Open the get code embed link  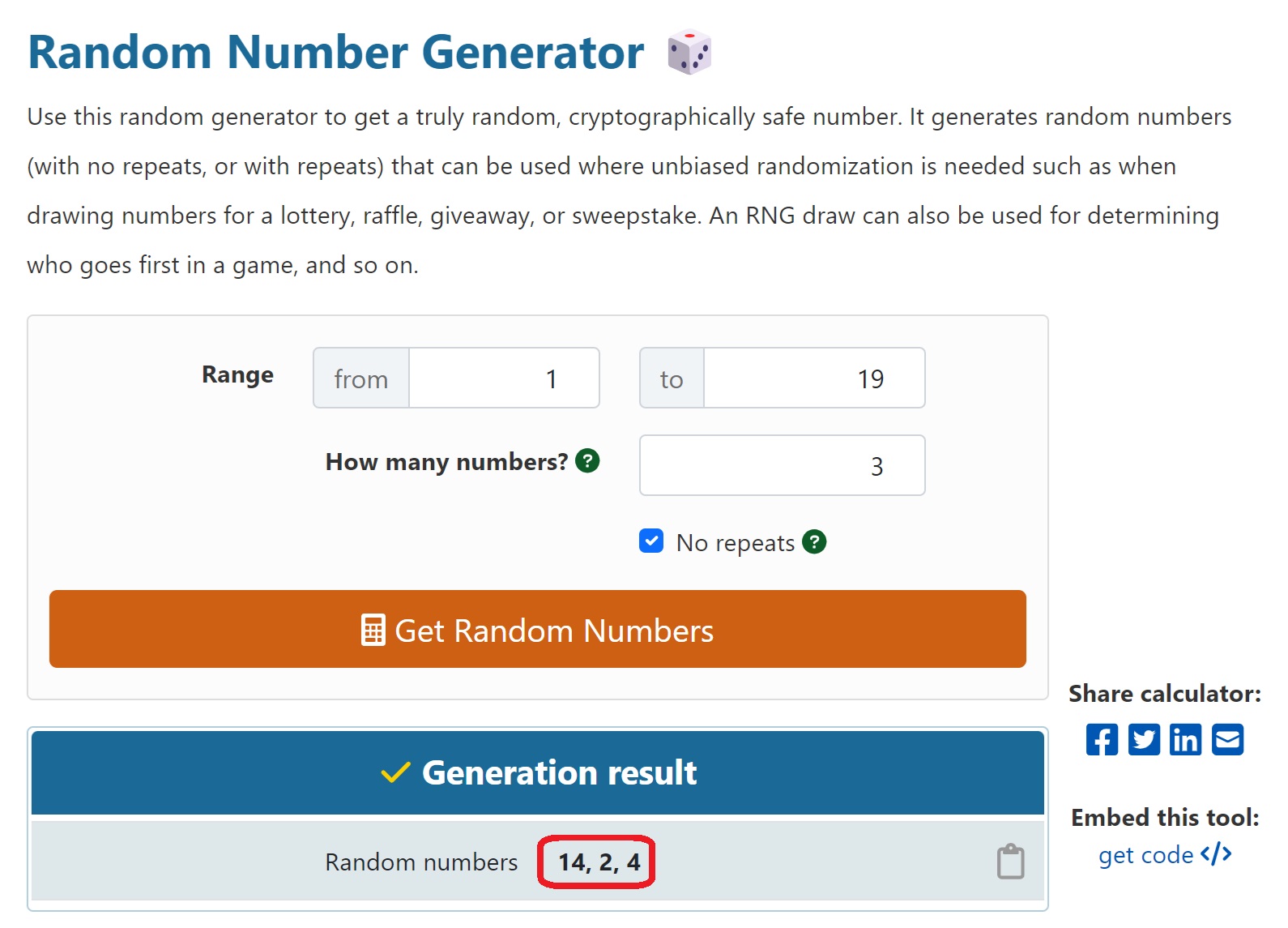click(1164, 855)
